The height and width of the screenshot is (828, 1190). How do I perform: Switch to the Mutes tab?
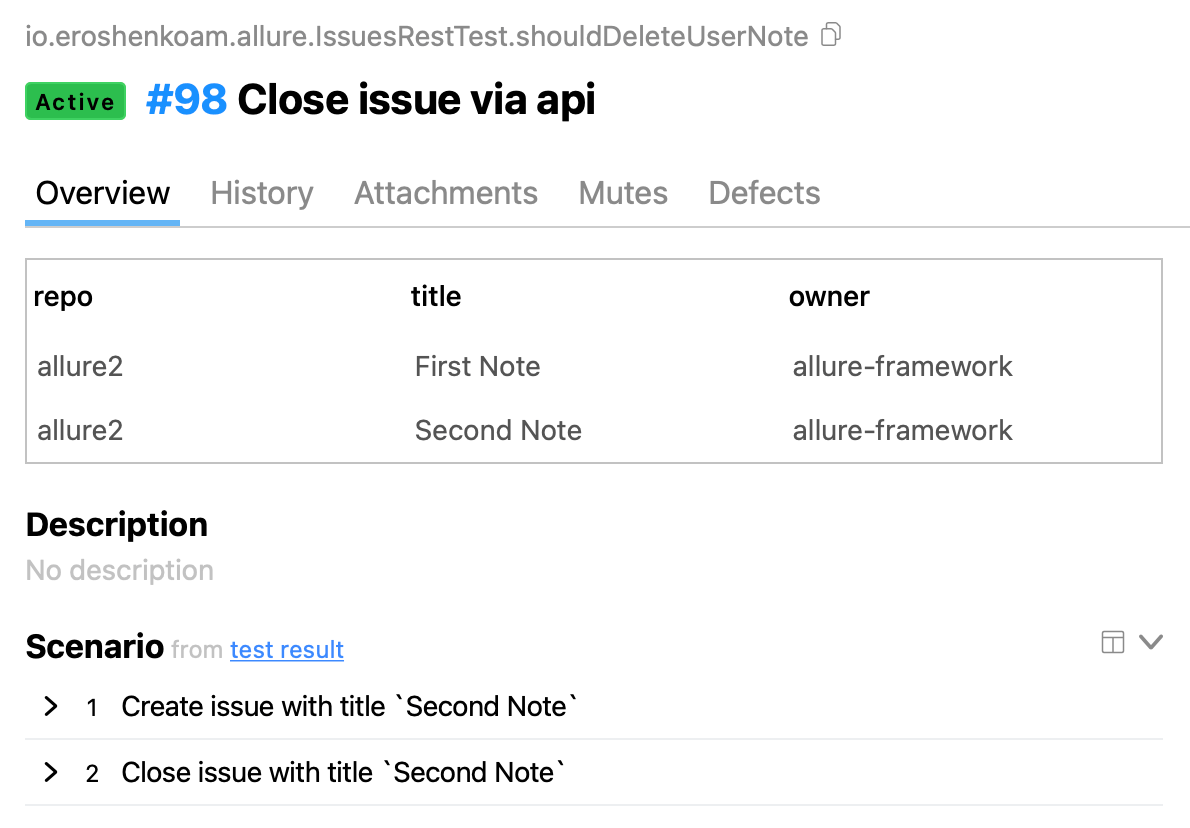[x=622, y=193]
